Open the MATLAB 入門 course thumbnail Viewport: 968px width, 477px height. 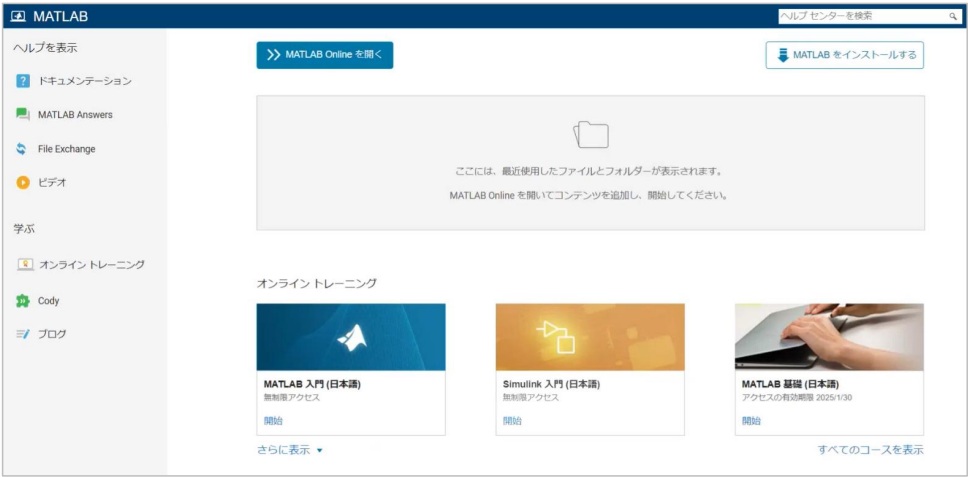350,337
